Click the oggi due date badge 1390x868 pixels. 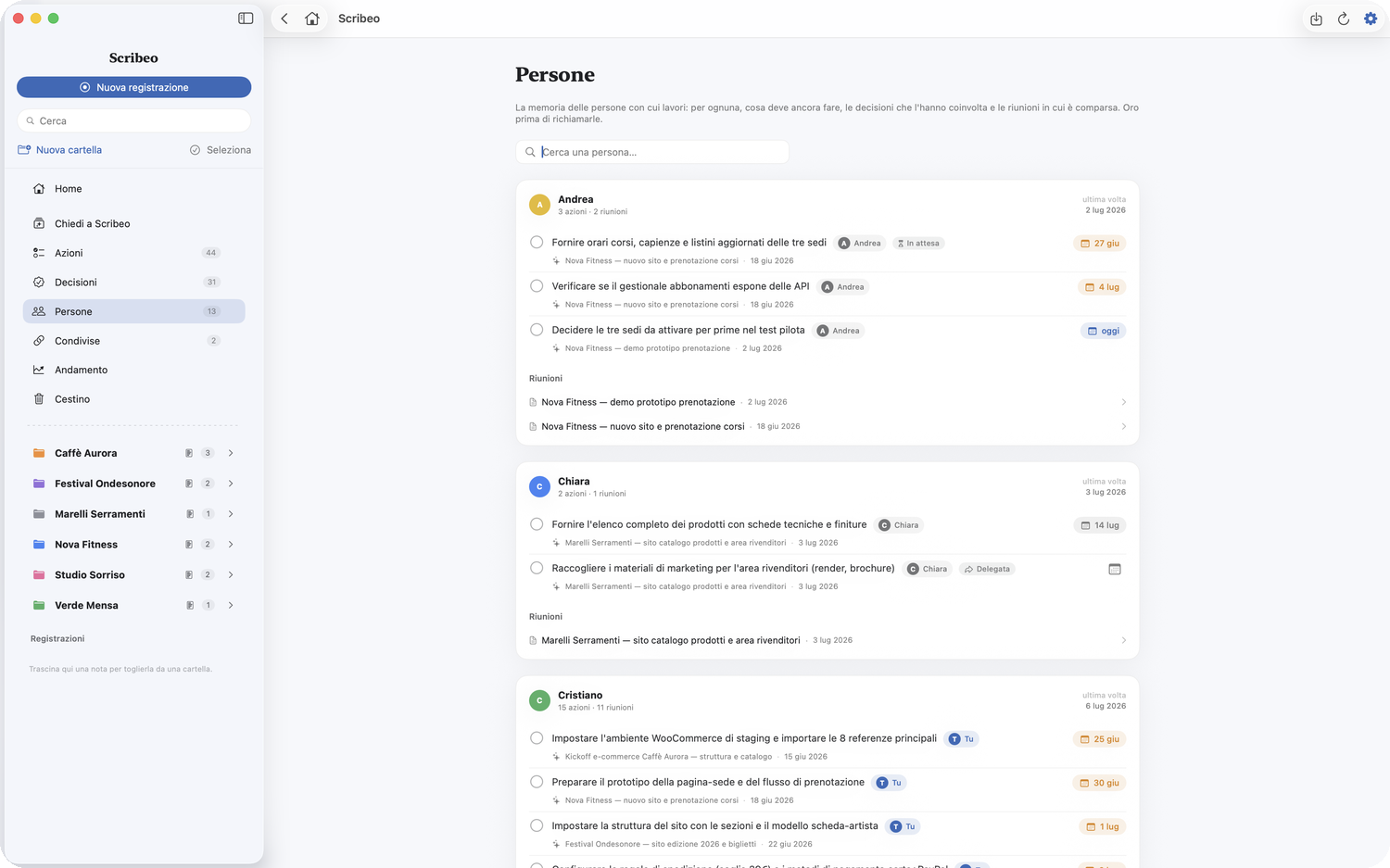pos(1104,331)
